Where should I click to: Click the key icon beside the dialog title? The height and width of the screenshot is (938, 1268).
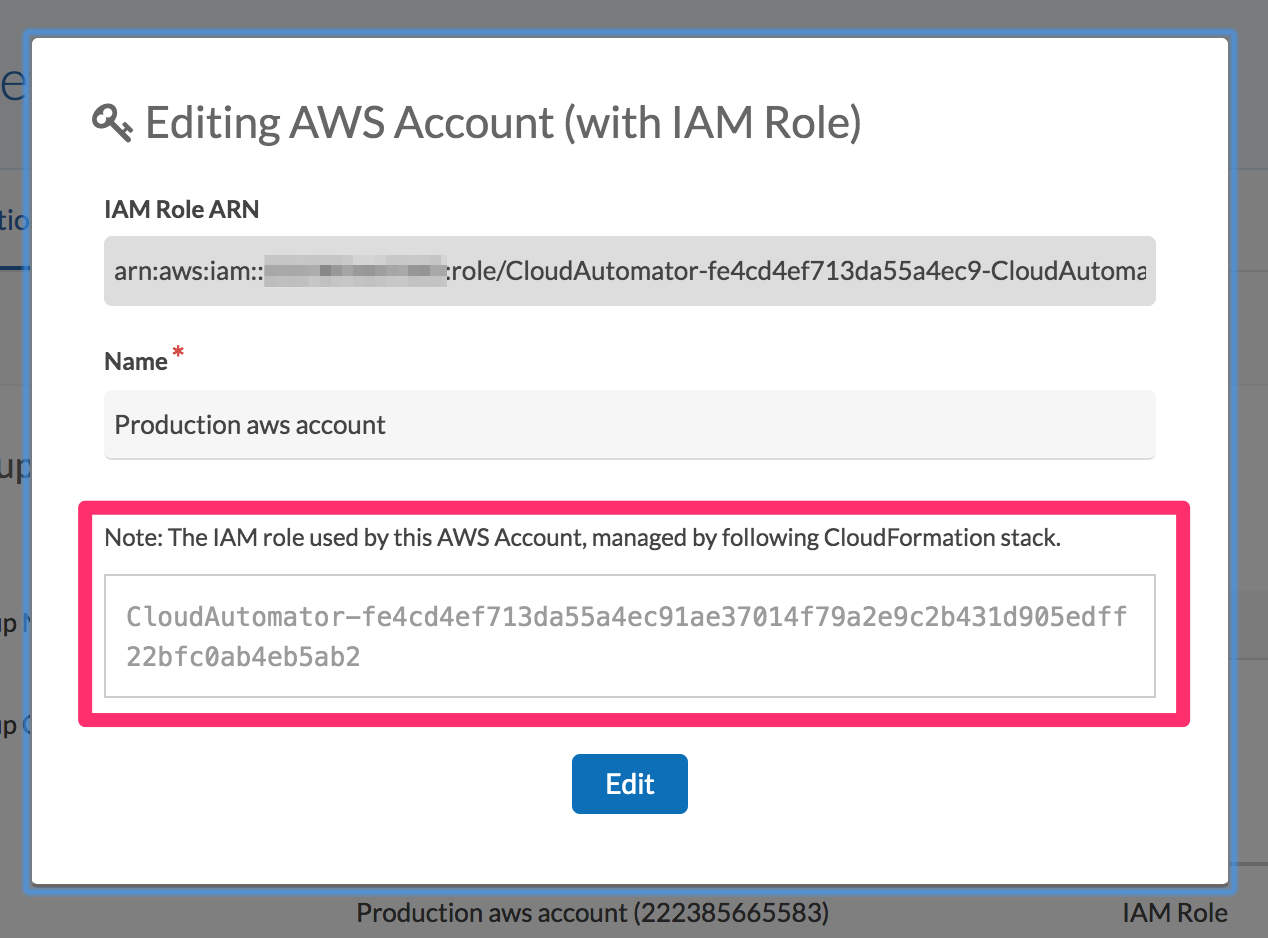pos(113,122)
